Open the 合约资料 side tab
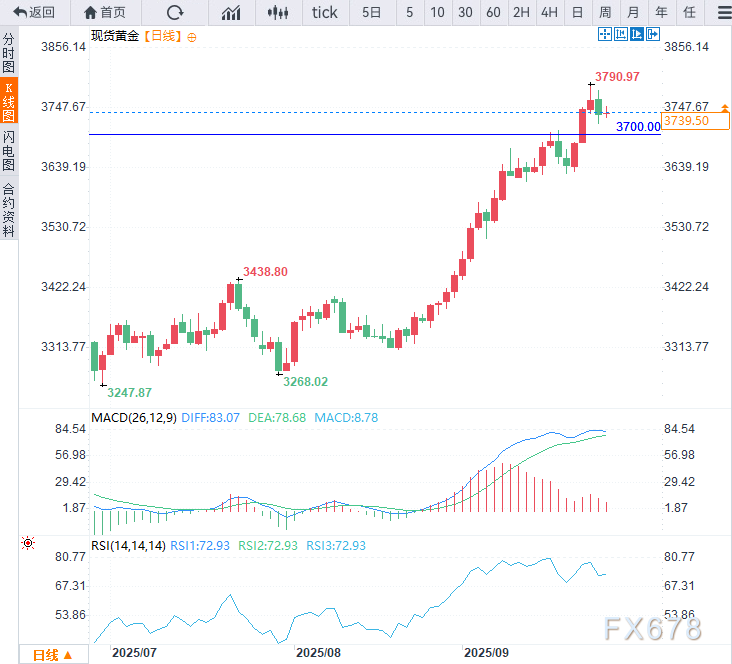732x664 pixels. click(x=9, y=209)
